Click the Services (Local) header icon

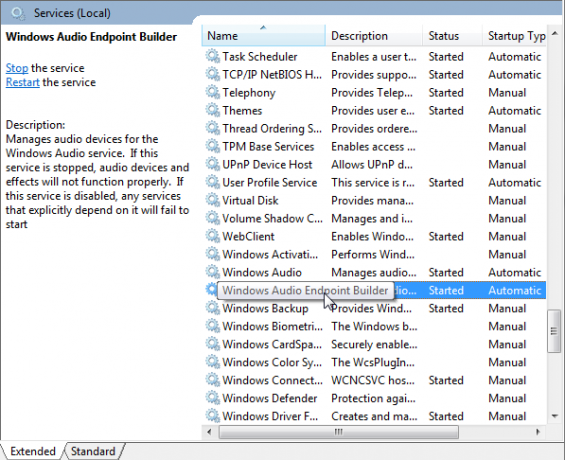click(x=18, y=13)
